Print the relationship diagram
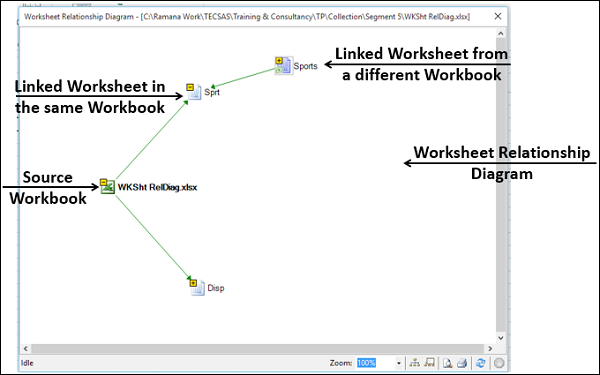 [x=462, y=362]
